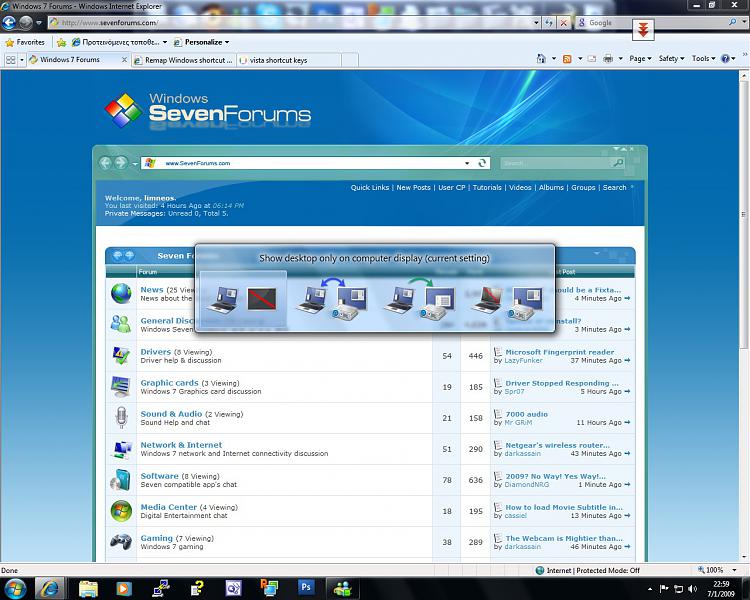This screenshot has width=750, height=600.
Task: Switch to Remap Windows shortcut tab
Action: pyautogui.click(x=184, y=60)
